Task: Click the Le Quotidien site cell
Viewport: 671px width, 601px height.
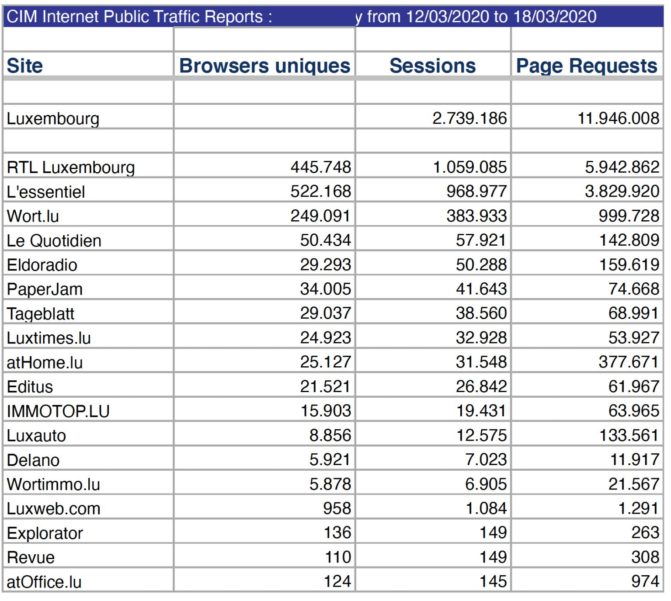Action: tap(53, 240)
